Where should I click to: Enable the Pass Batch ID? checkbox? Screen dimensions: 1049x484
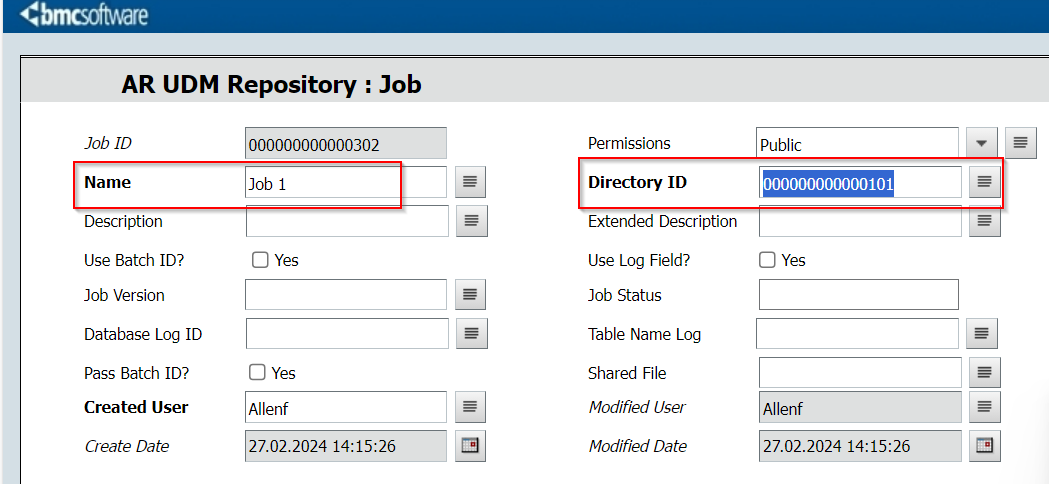258,372
